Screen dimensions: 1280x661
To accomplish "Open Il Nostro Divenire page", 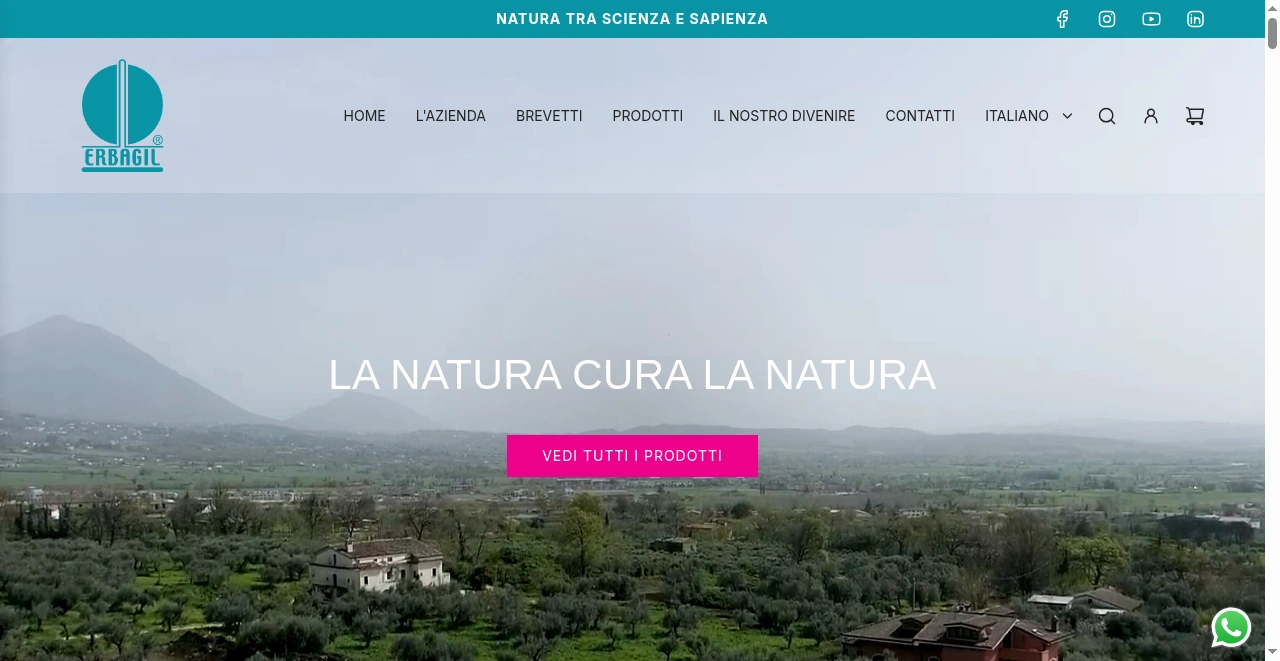I will point(784,116).
